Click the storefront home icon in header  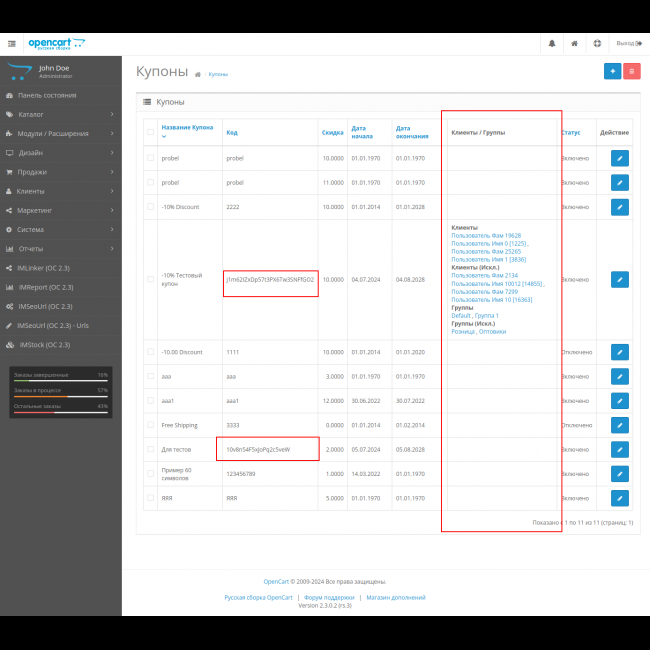pyautogui.click(x=574, y=43)
